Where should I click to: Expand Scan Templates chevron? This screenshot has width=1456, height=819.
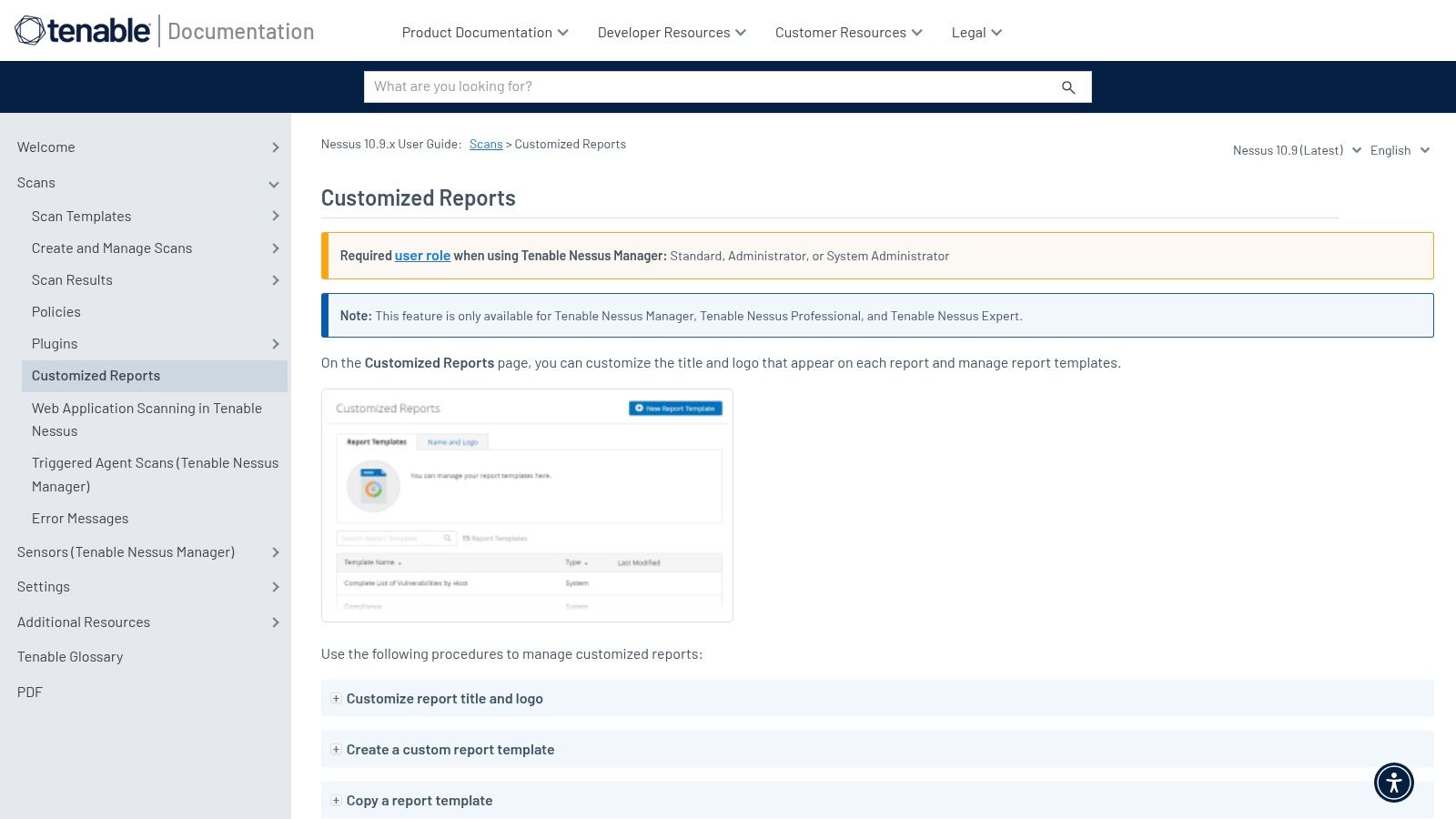[275, 216]
